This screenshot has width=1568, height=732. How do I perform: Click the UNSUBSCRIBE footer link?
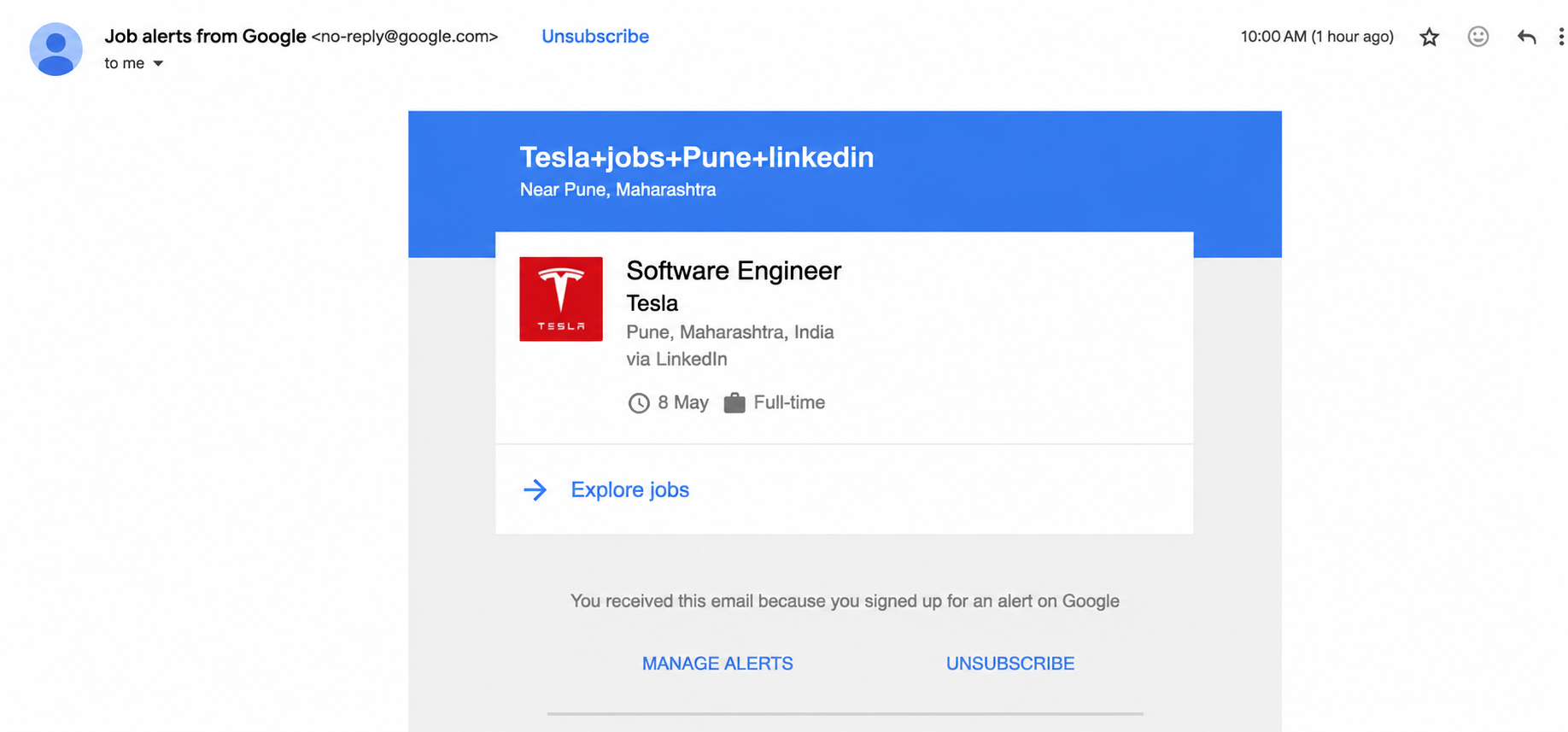pos(1010,664)
